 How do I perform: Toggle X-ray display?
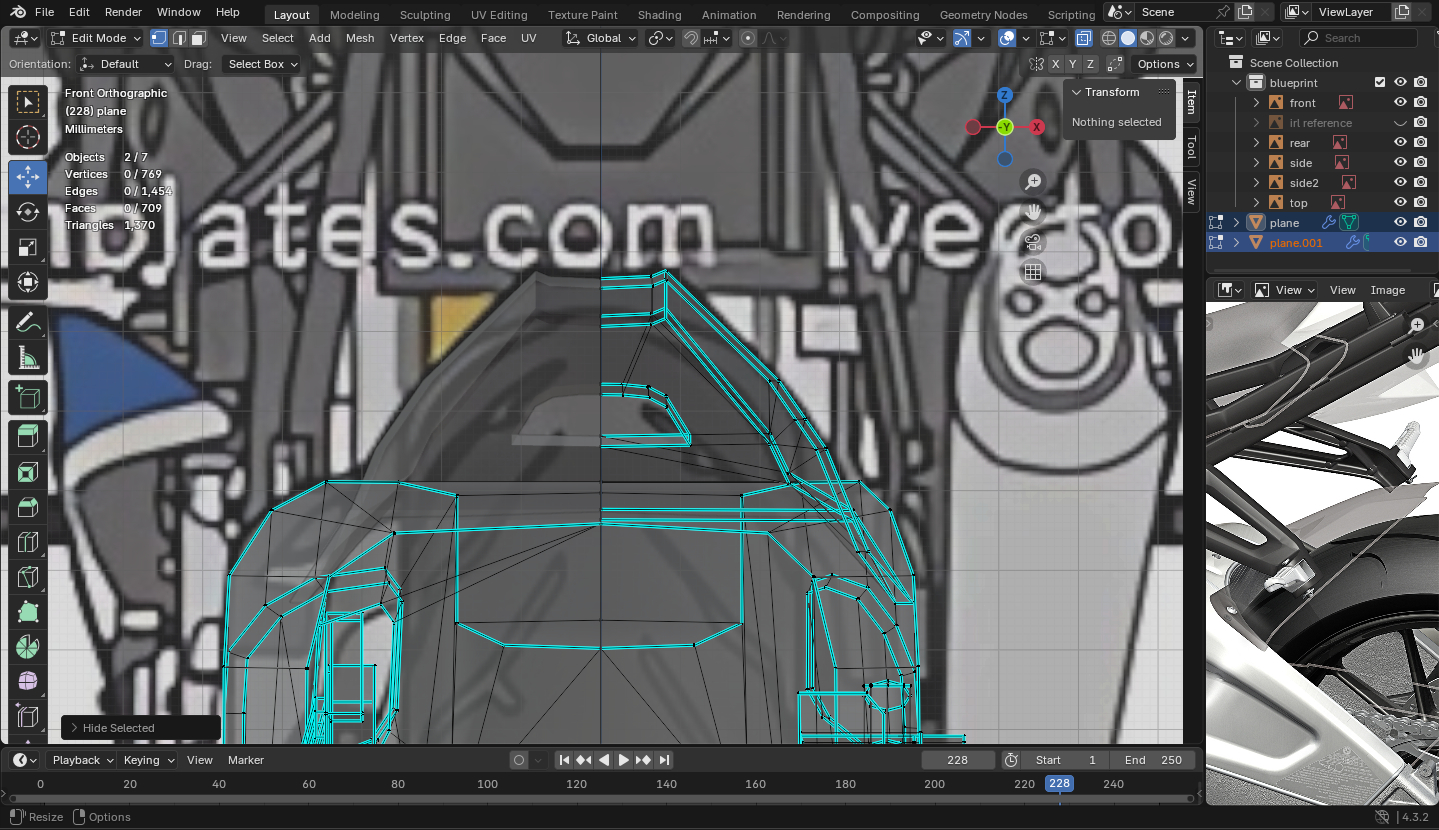[x=1084, y=38]
